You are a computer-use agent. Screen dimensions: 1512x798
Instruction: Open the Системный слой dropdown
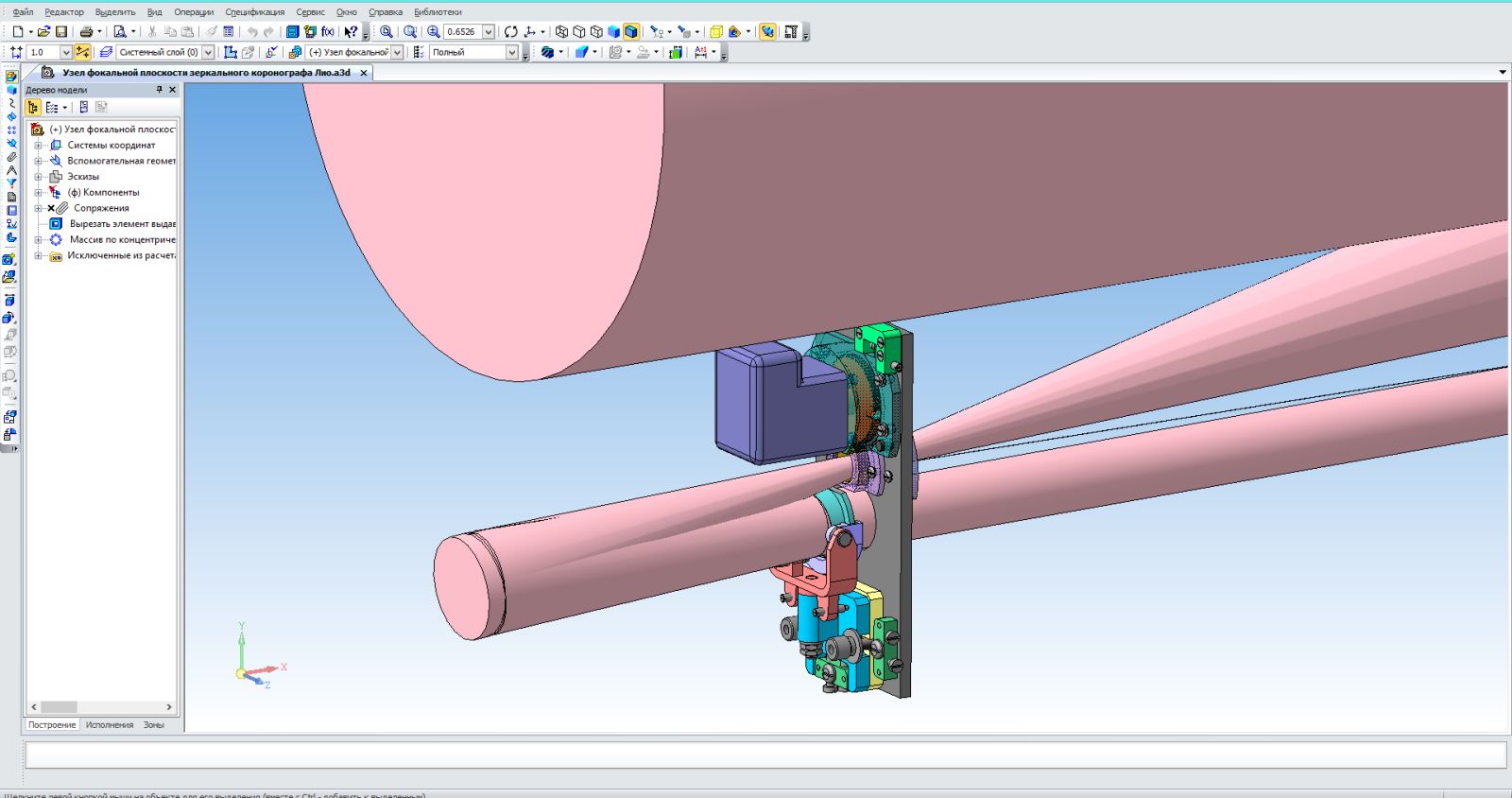(208, 53)
